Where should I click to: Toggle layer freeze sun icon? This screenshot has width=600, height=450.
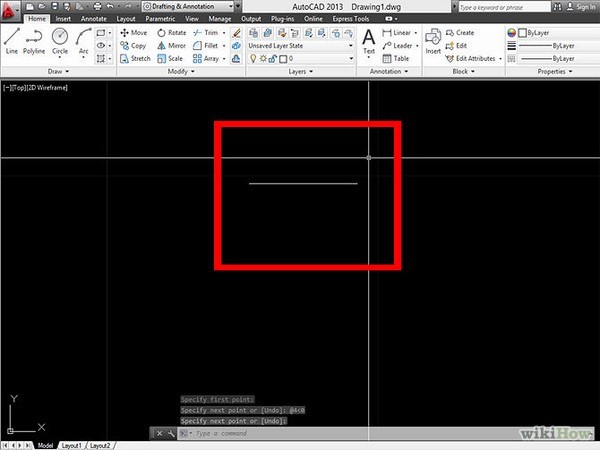pyautogui.click(x=263, y=59)
